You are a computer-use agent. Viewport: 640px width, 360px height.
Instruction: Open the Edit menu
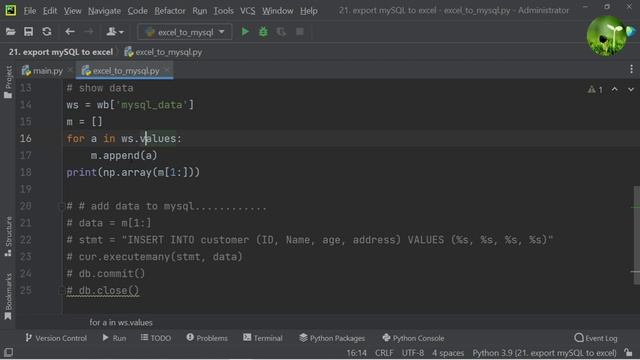(x=50, y=11)
